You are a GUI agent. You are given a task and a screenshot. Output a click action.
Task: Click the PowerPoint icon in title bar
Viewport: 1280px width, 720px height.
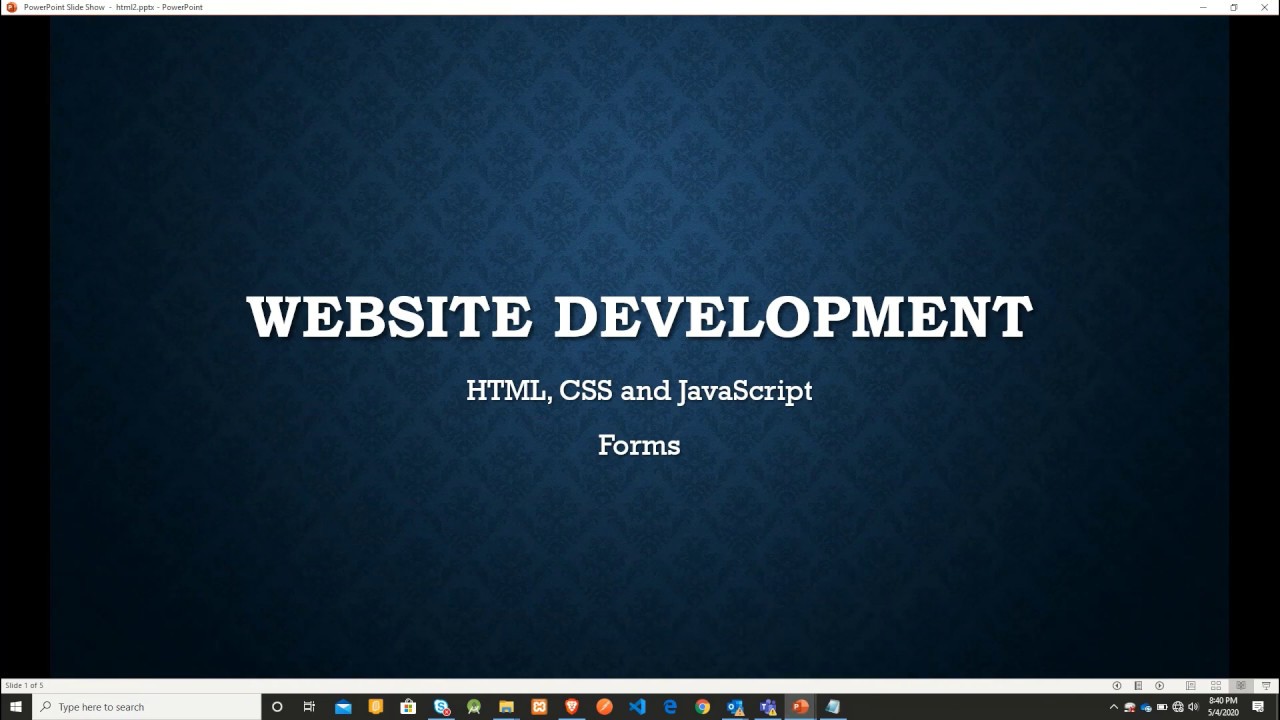[11, 7]
